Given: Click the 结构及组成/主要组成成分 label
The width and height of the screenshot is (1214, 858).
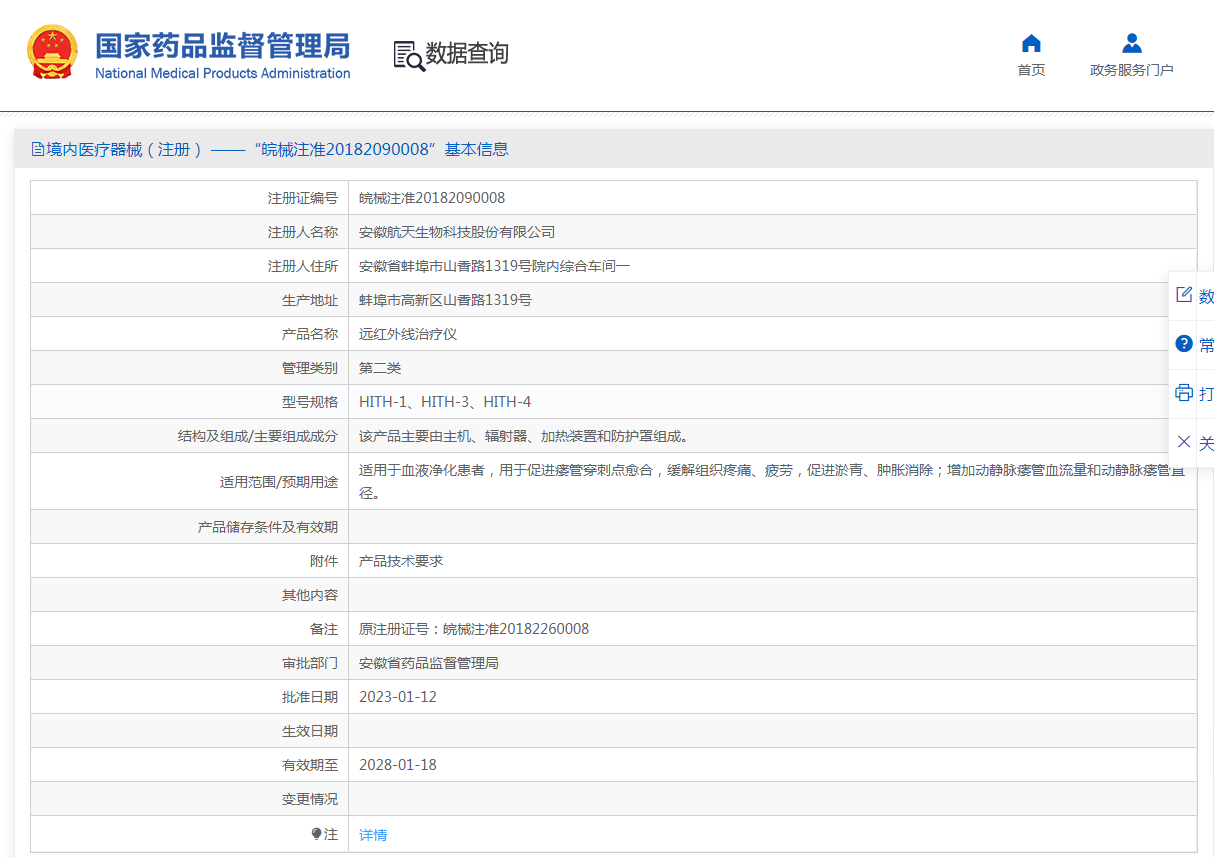Looking at the screenshot, I should click(258, 436).
